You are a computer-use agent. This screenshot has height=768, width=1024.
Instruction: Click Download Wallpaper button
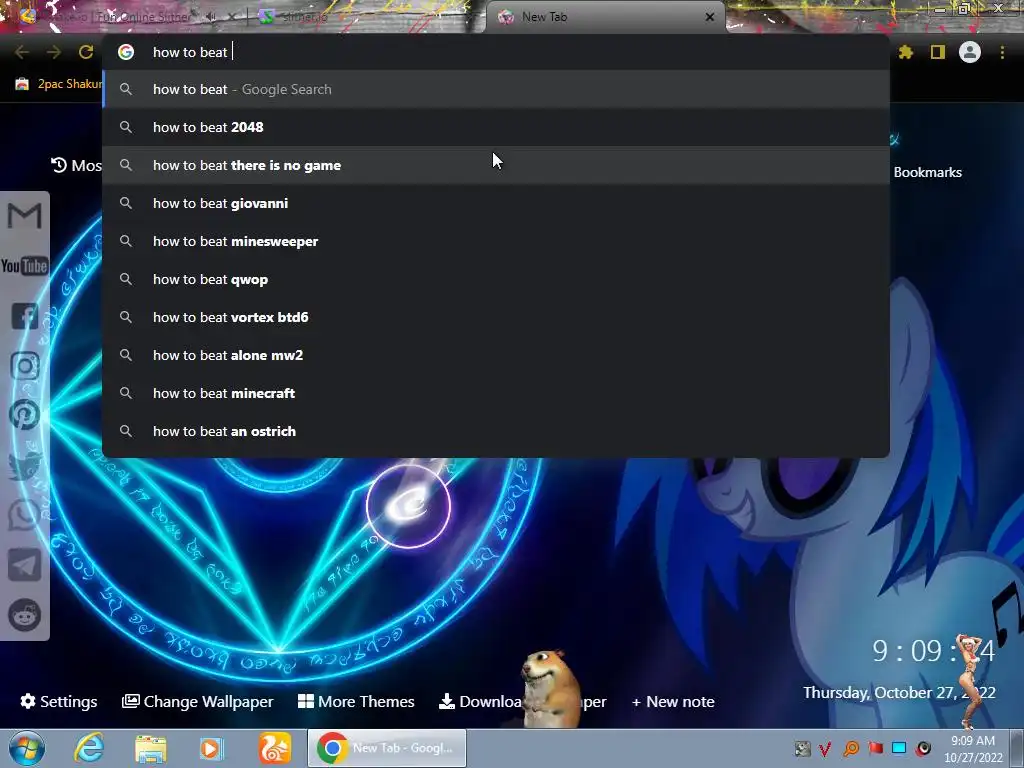(x=522, y=701)
